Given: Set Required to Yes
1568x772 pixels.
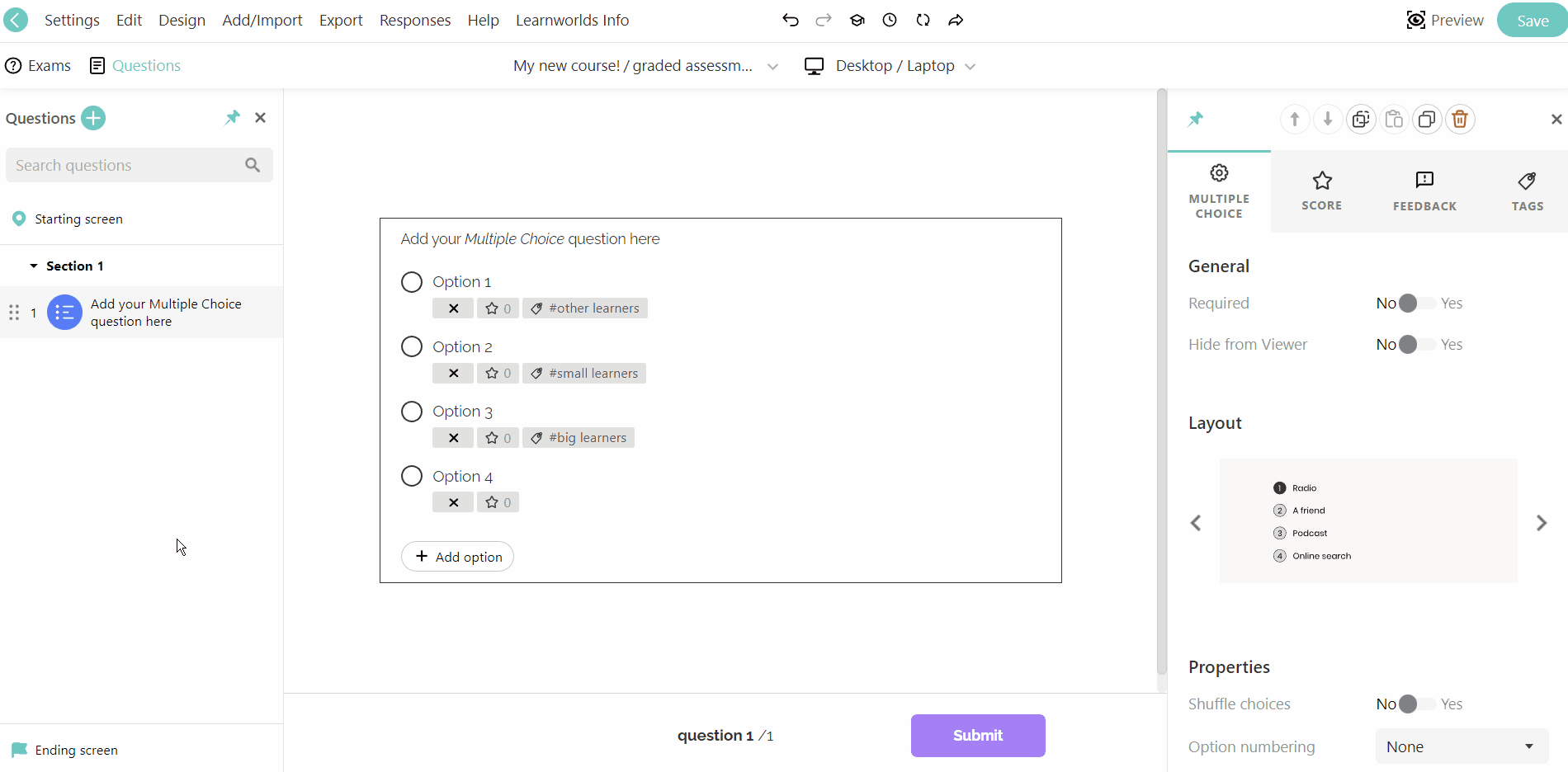Looking at the screenshot, I should 1416,303.
